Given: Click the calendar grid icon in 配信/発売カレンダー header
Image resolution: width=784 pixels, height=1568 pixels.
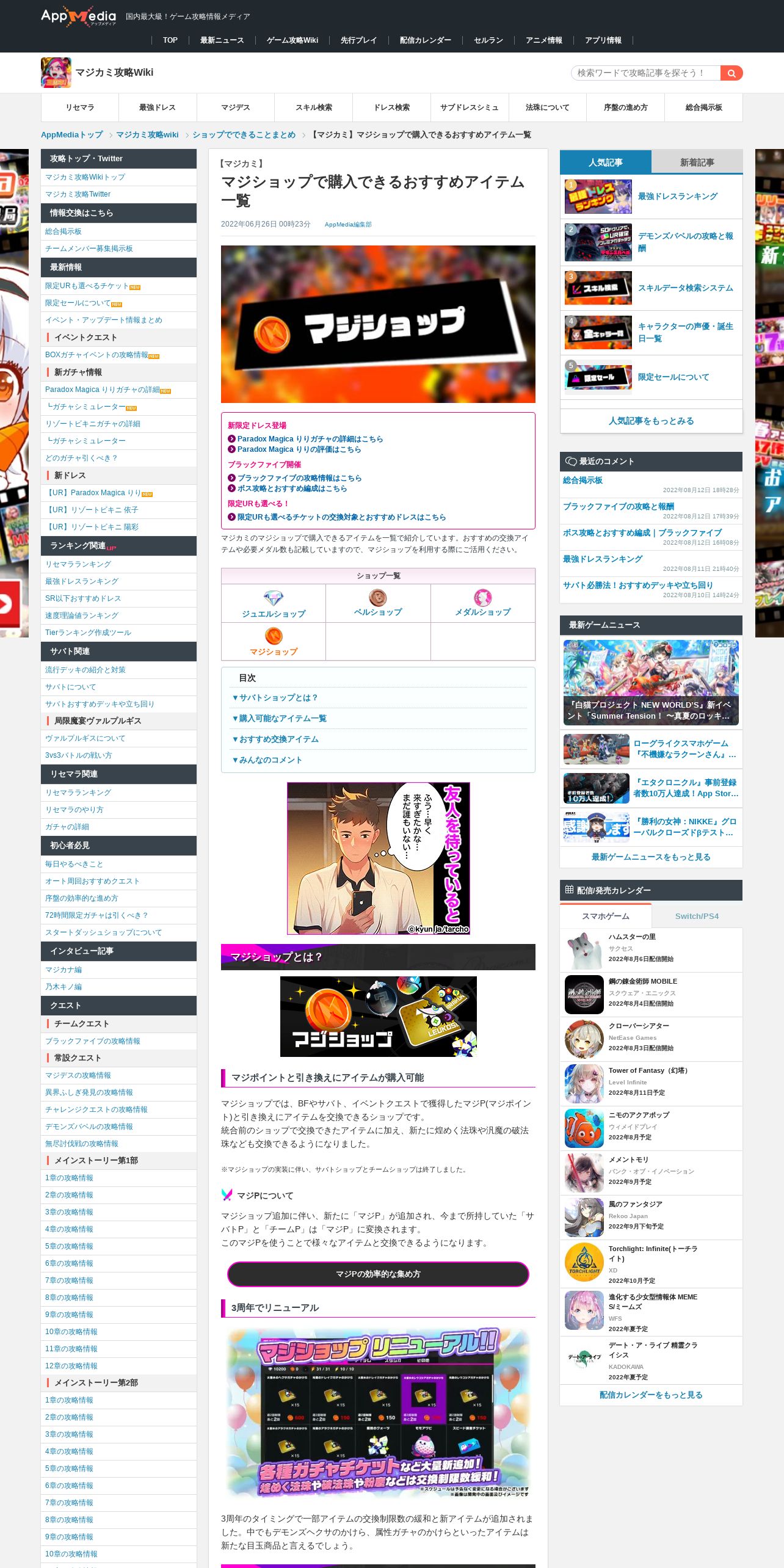Looking at the screenshot, I should click(x=569, y=890).
